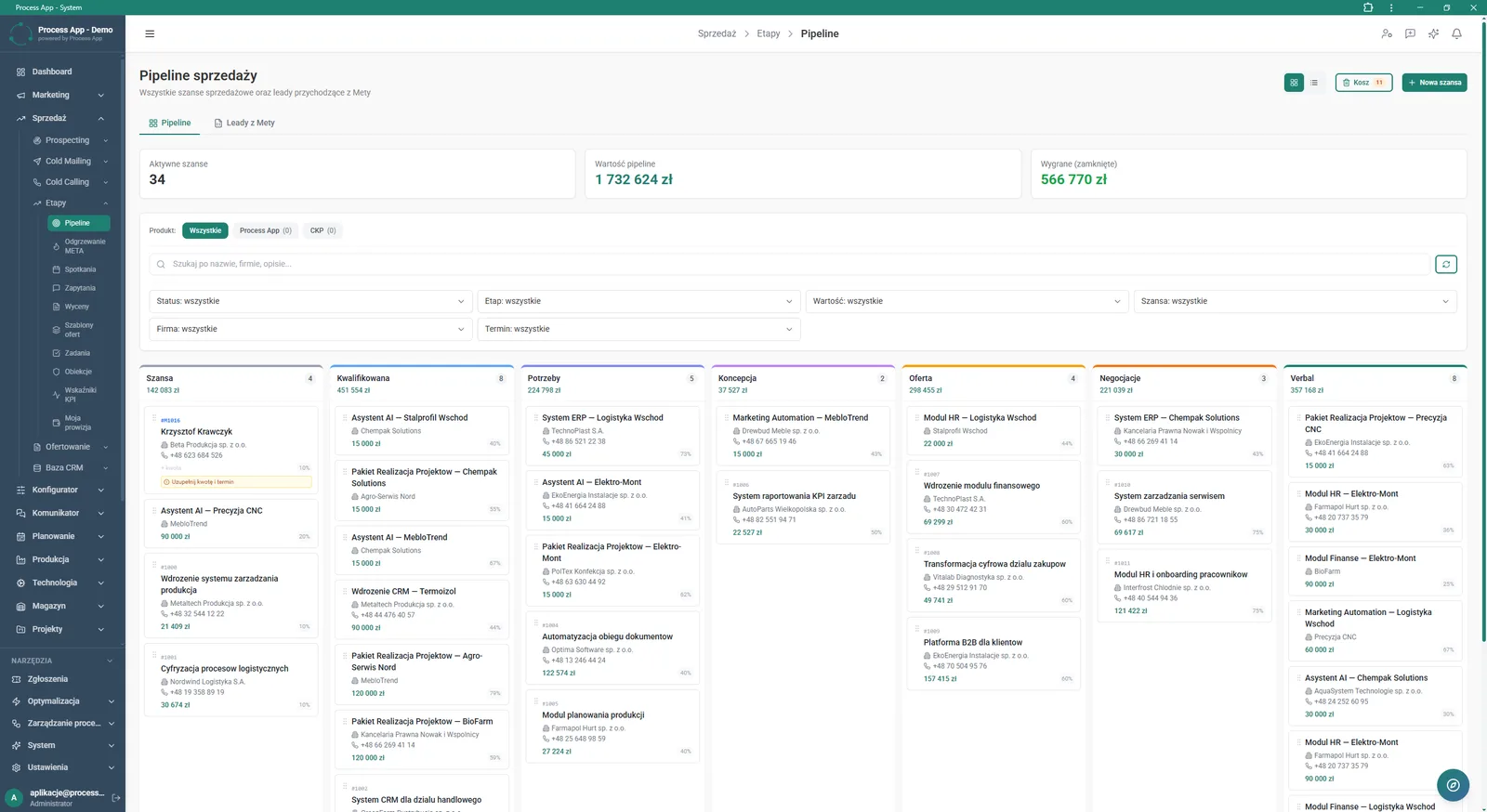Viewport: 1487px width, 812px height.
Task: Expand the Cold Calling submenu
Action: coord(71,182)
